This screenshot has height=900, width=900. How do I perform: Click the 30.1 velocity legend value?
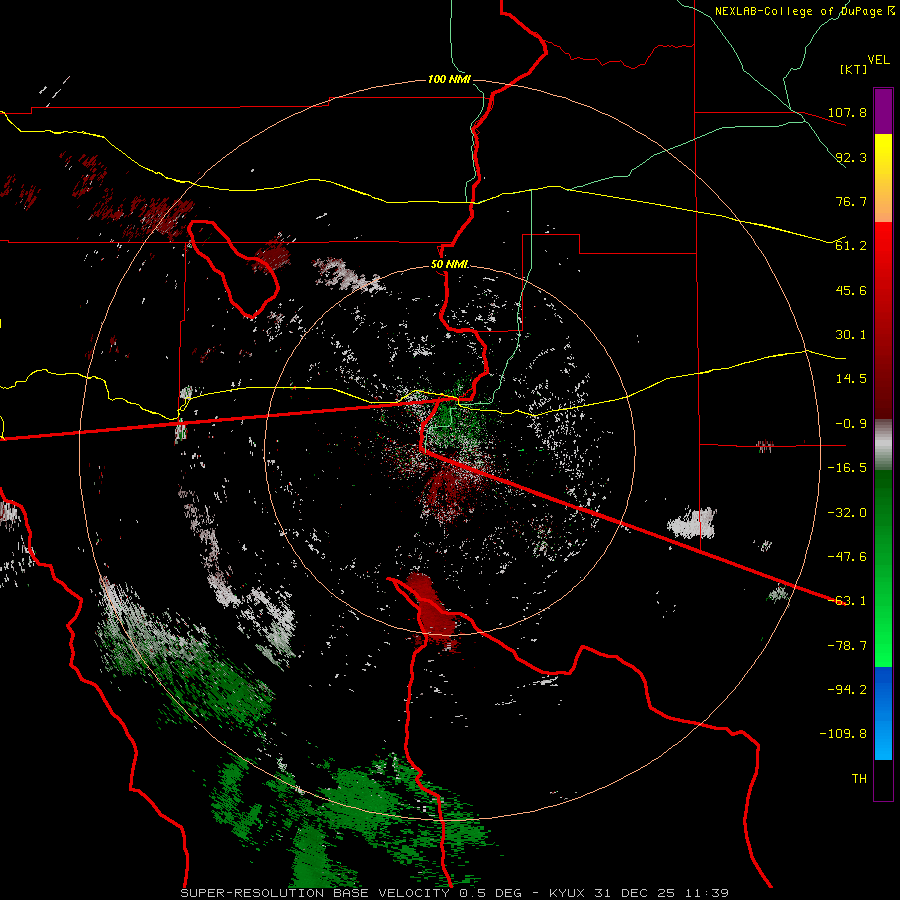tap(851, 335)
